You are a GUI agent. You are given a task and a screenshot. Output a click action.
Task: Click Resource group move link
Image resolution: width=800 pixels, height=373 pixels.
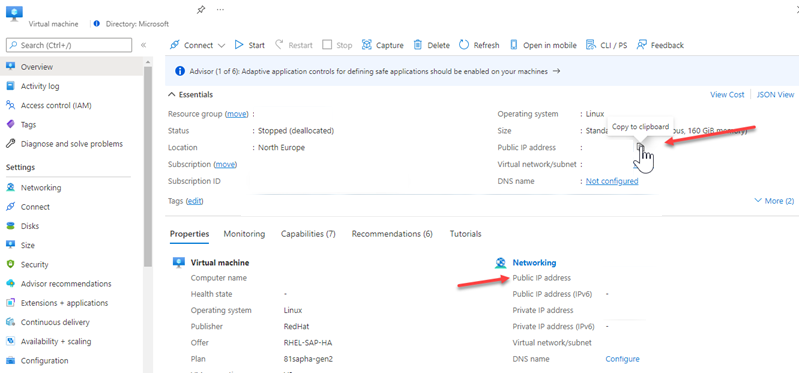[237, 114]
